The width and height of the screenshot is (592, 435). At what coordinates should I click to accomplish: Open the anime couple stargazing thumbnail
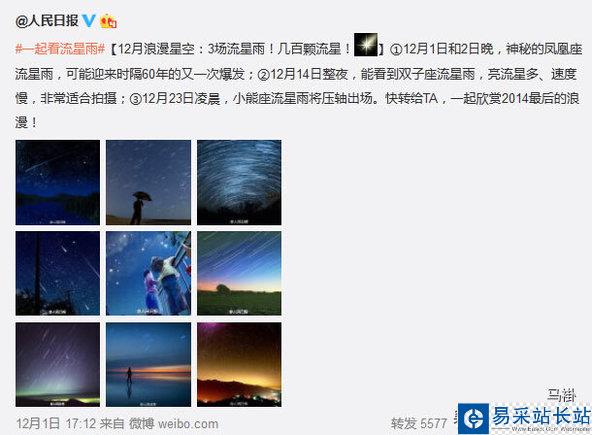148,273
